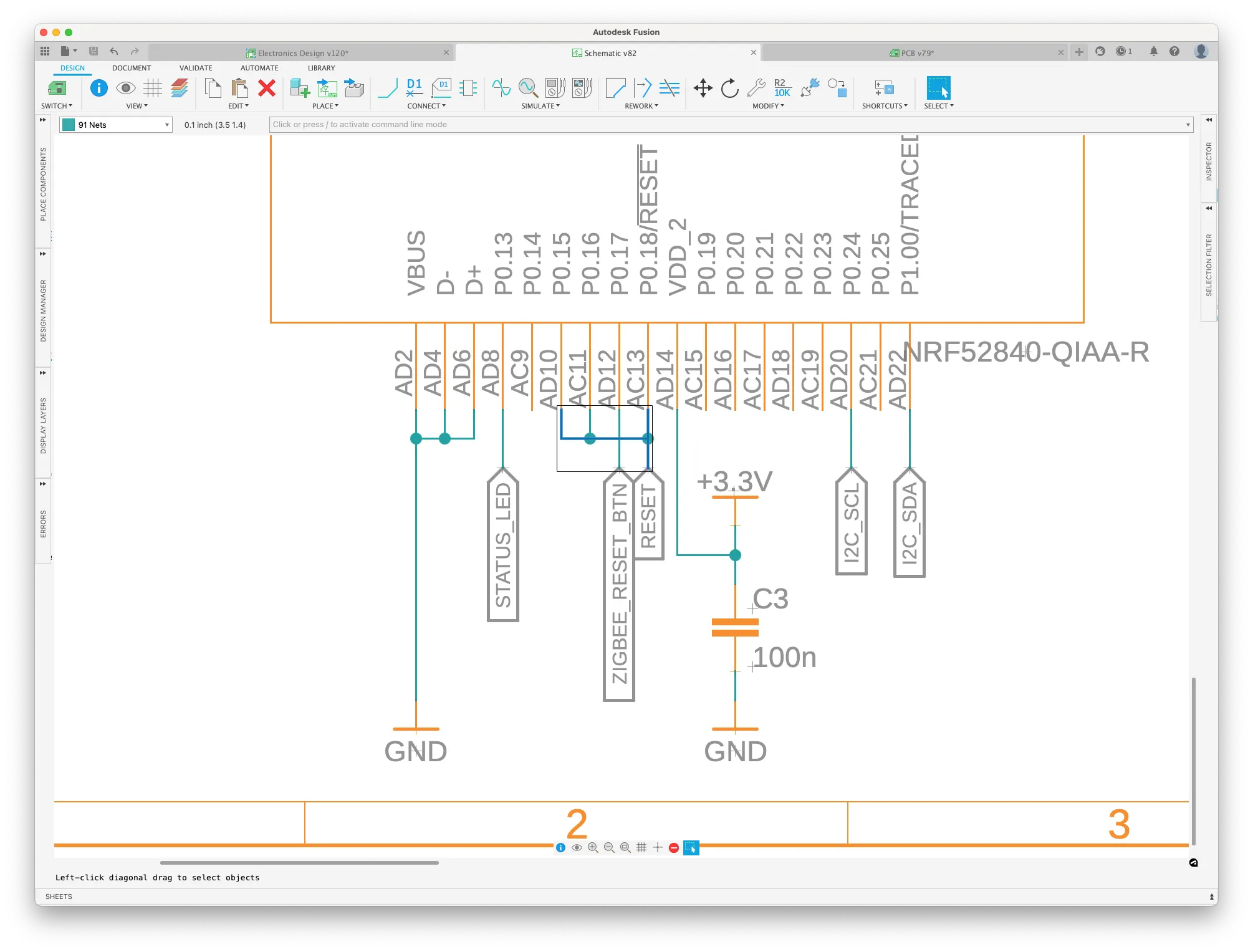Screen dimensions: 1253x952
Task: Switch to the VALIDATE ribbon tab
Action: coord(196,68)
